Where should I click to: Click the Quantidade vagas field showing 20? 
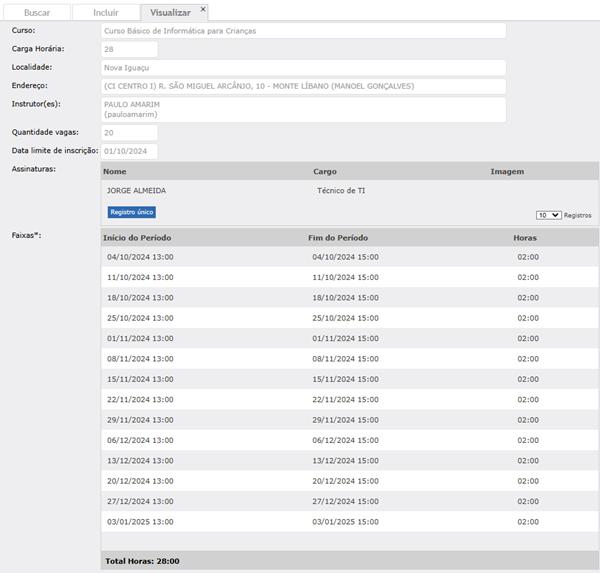[129, 132]
